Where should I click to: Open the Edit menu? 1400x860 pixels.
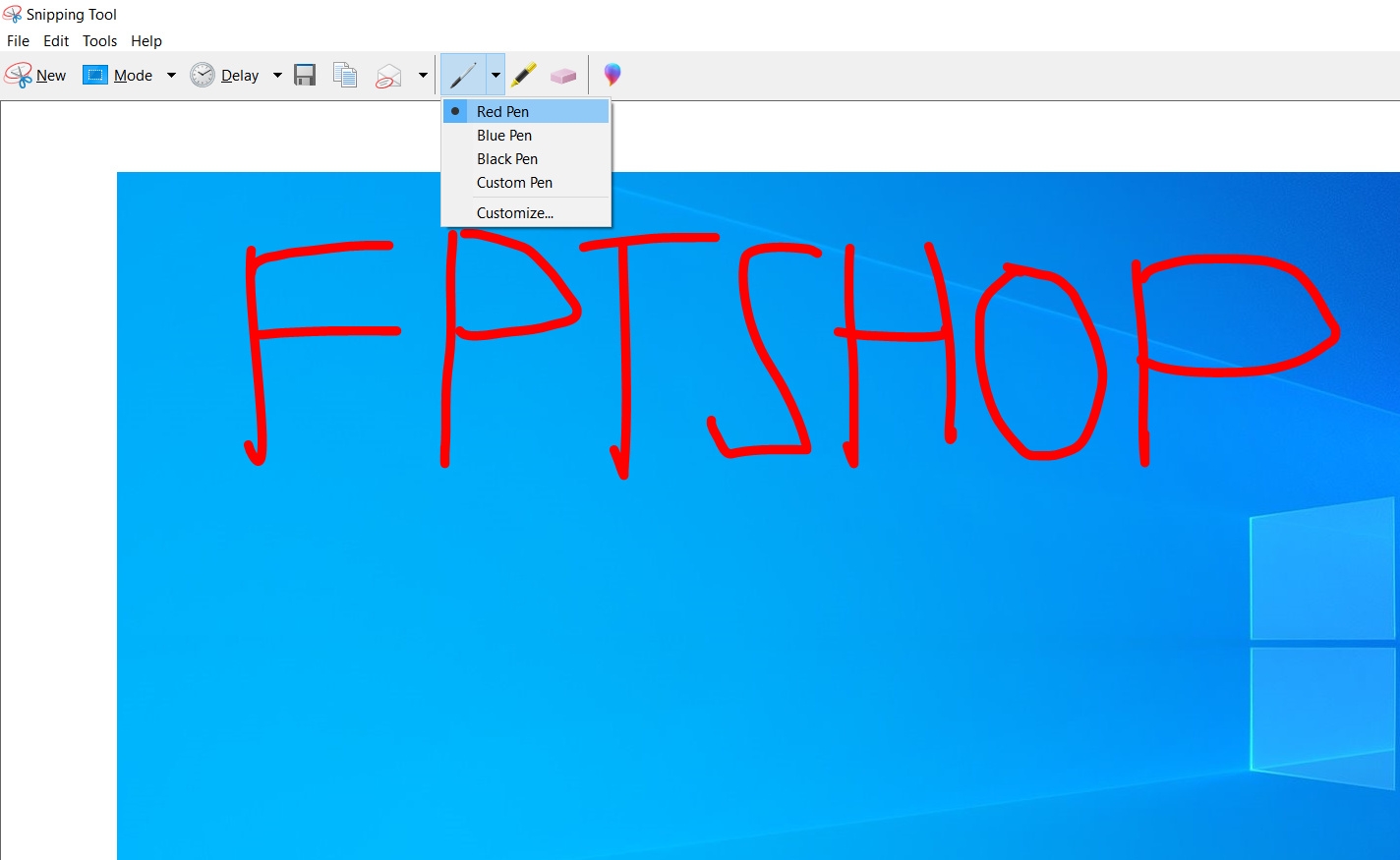55,40
